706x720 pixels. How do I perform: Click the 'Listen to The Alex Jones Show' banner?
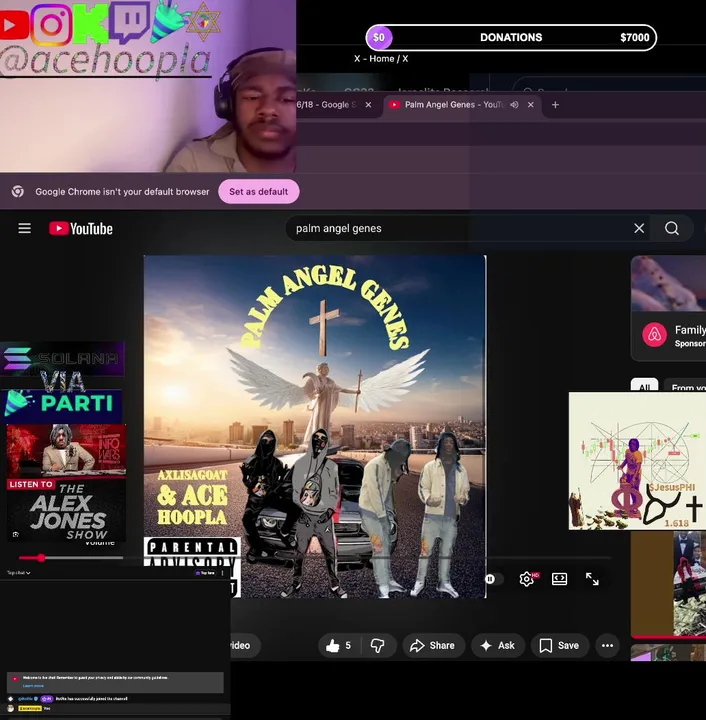[67, 483]
